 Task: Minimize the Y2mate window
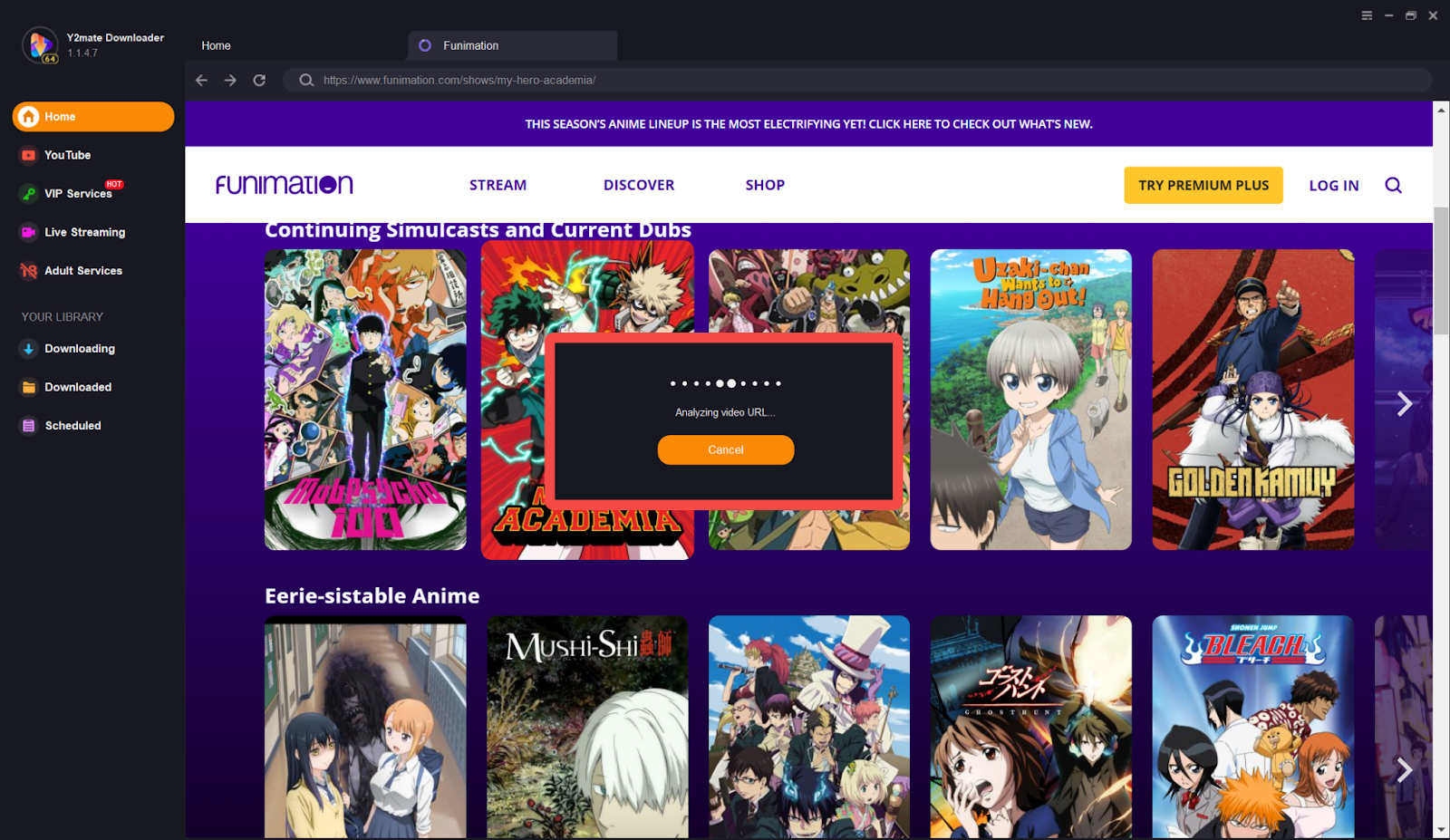click(x=1388, y=15)
